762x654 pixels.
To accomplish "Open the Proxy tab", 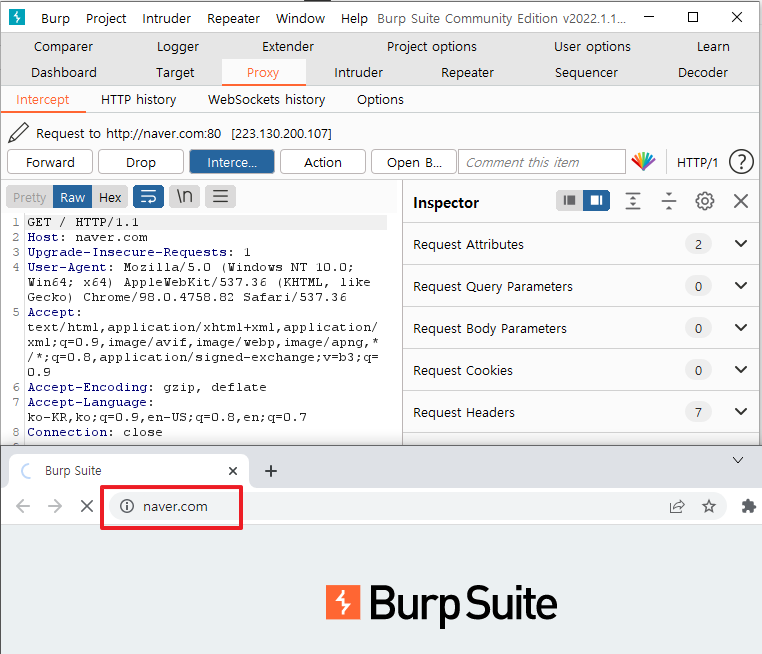I will click(263, 72).
